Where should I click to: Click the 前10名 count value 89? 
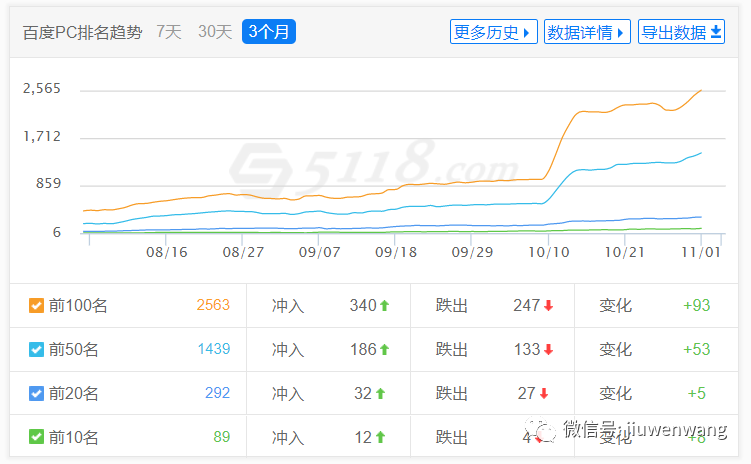[x=222, y=437]
